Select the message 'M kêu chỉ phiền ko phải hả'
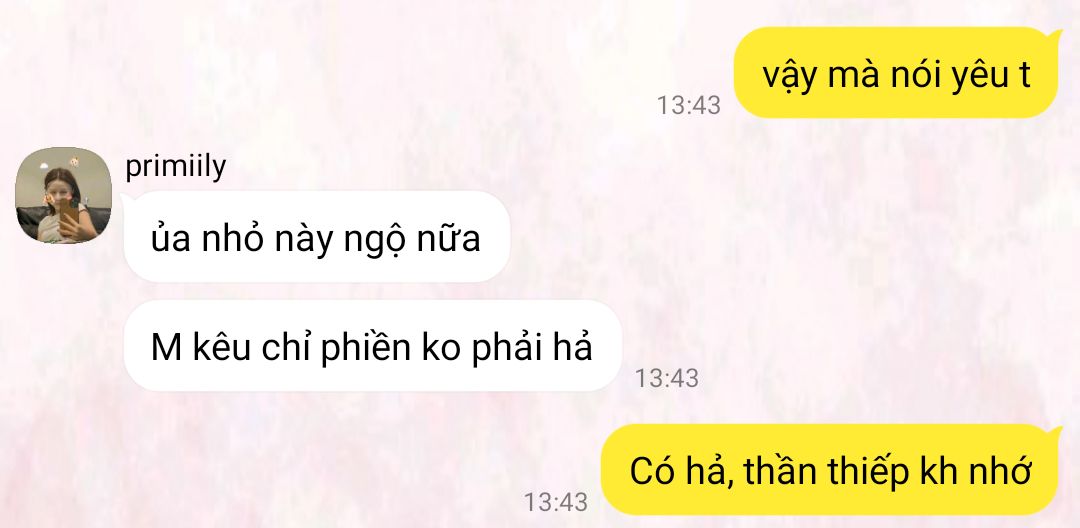 tap(372, 346)
